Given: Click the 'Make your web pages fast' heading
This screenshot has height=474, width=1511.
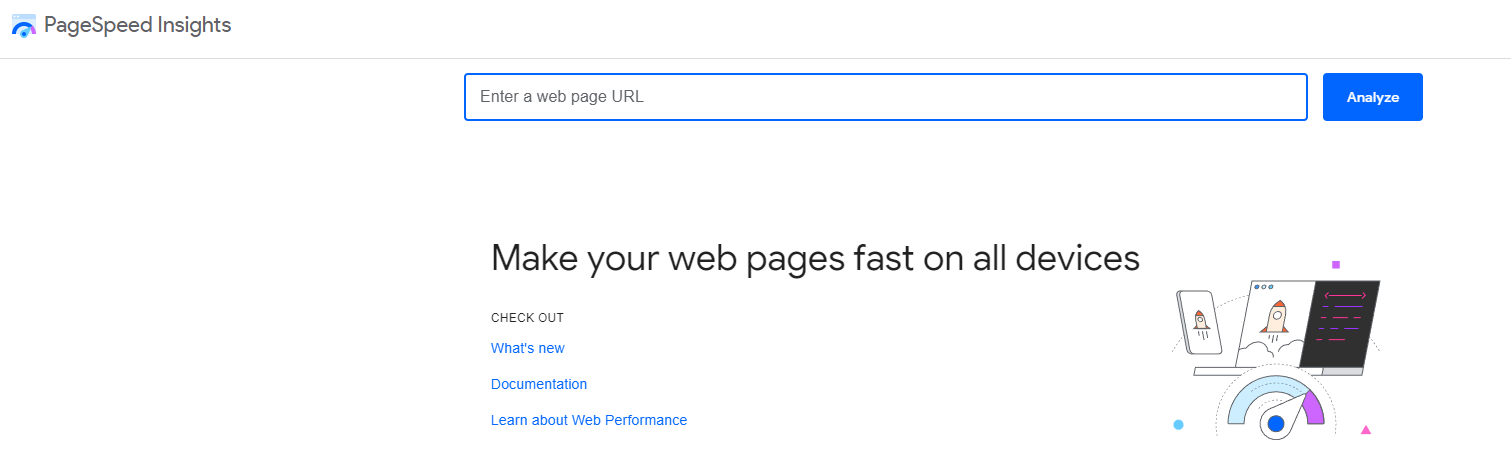Looking at the screenshot, I should [x=814, y=258].
